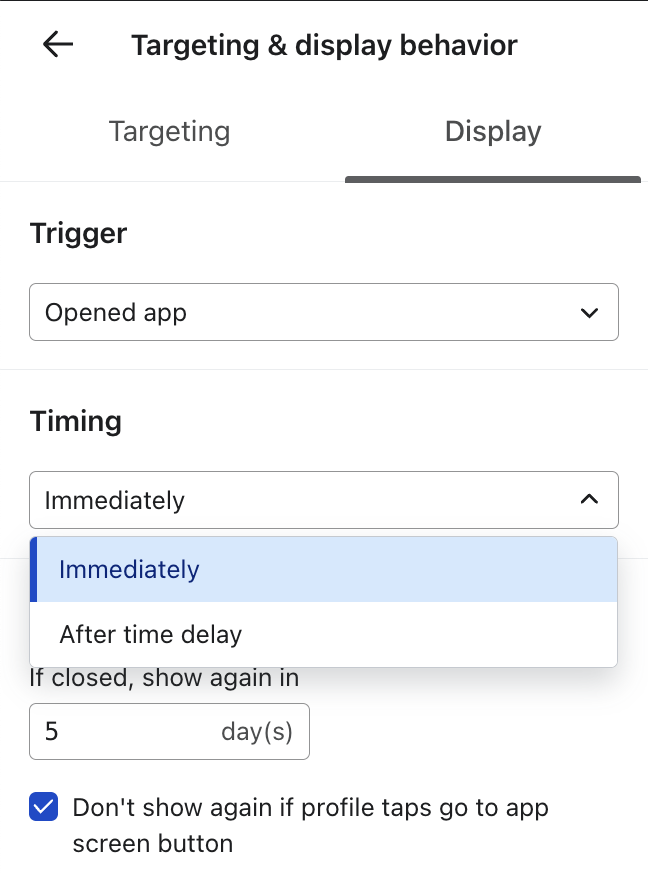Click the blue checkmark box icon
The height and width of the screenshot is (874, 648).
[44, 807]
